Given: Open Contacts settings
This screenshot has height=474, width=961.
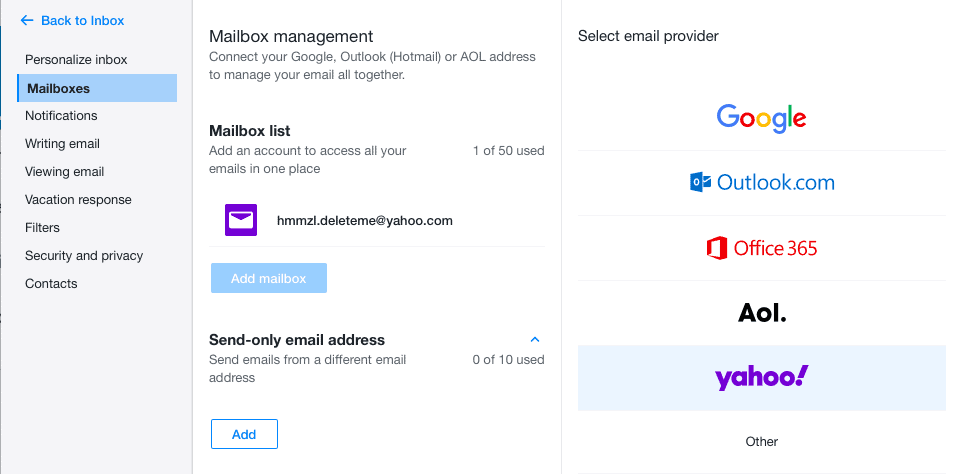Looking at the screenshot, I should [x=51, y=283].
